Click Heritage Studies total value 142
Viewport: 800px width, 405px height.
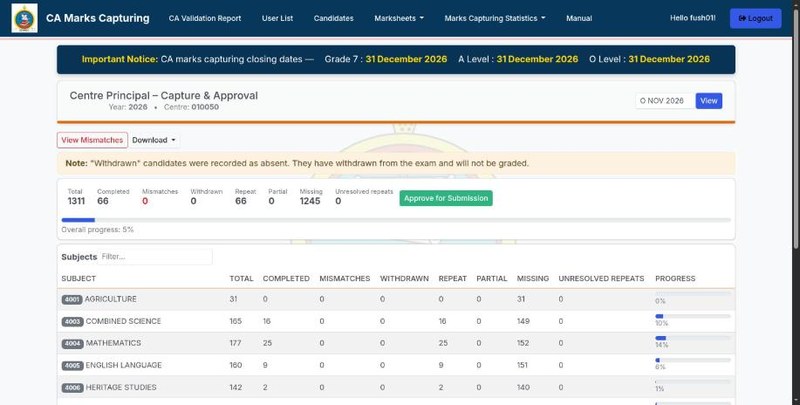[236, 387]
